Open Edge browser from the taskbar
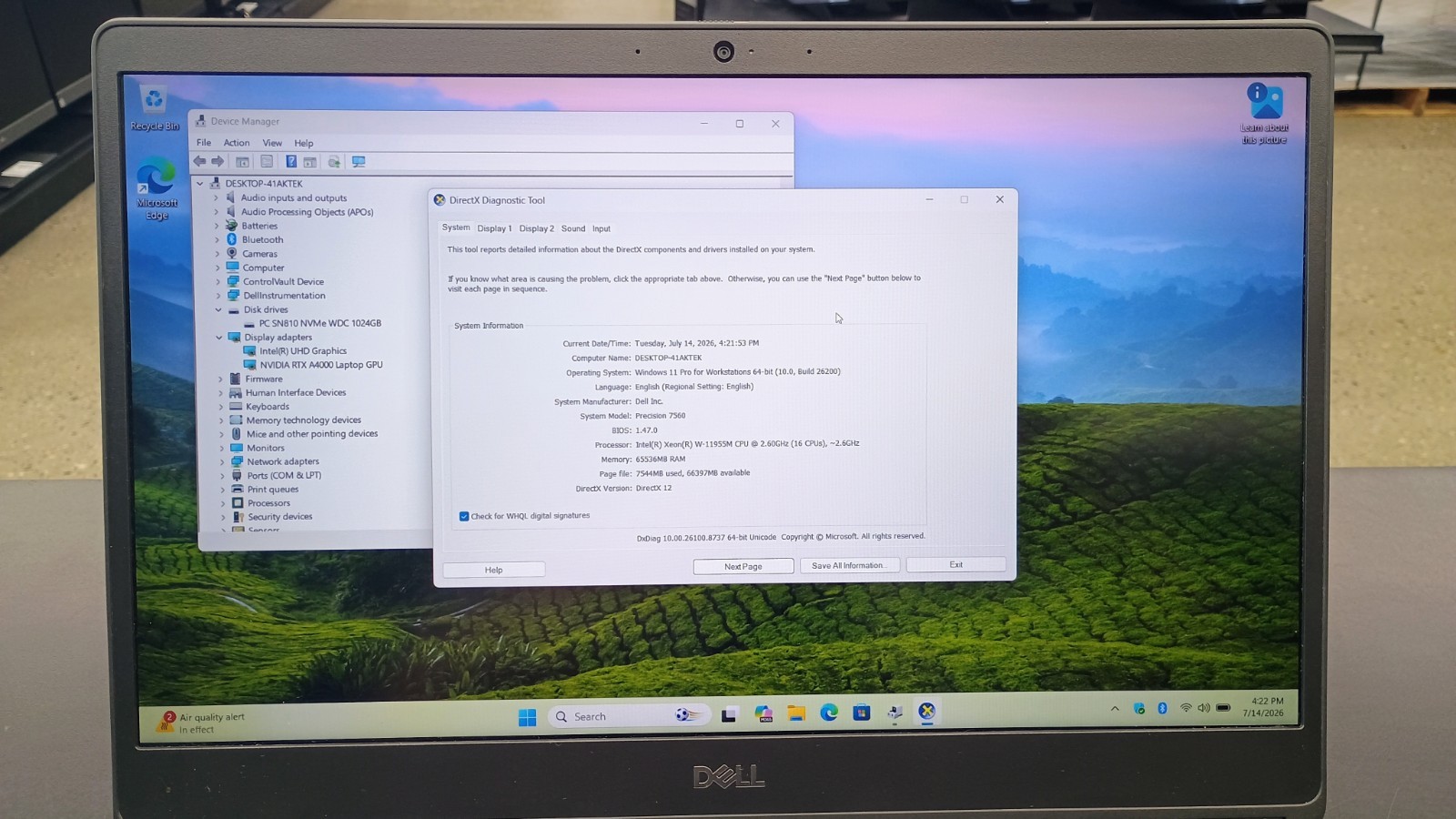This screenshot has width=1456, height=819. pyautogui.click(x=829, y=713)
